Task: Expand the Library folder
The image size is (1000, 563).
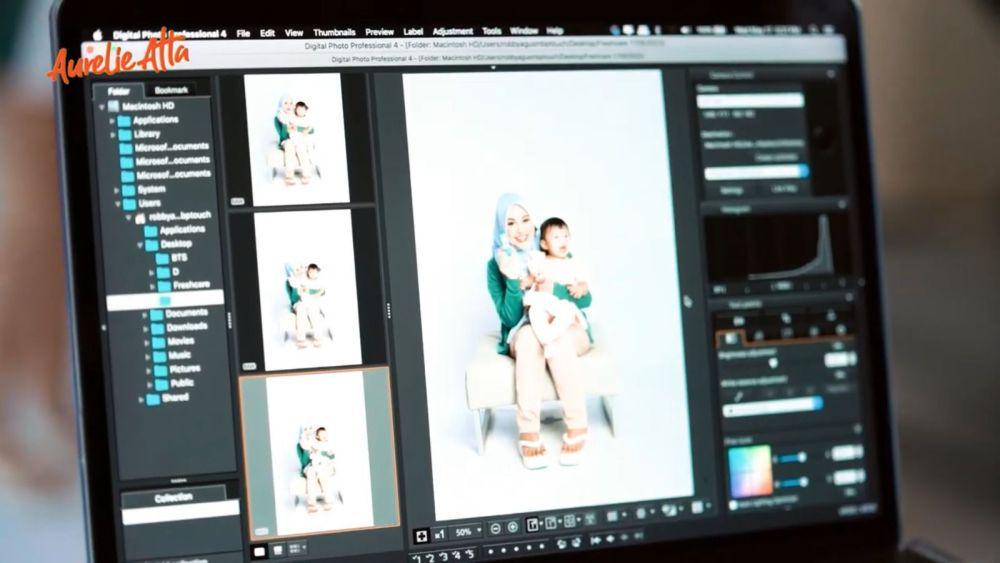Action: click(114, 135)
